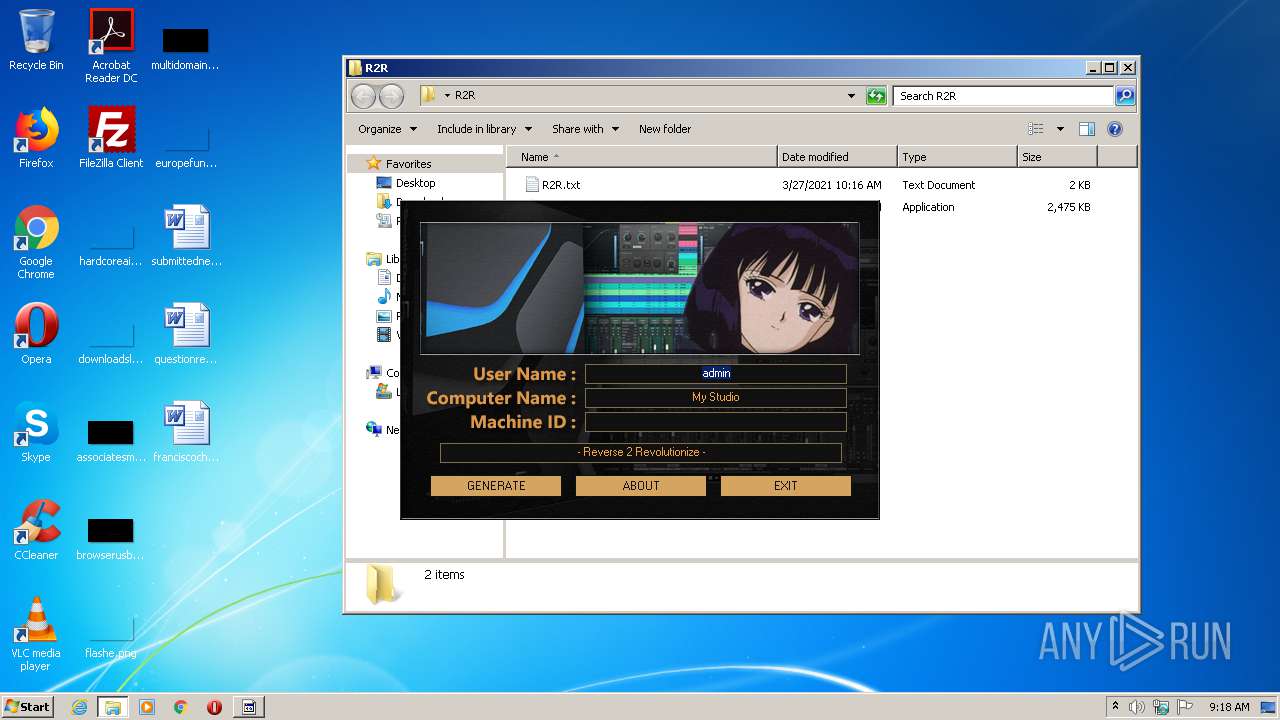Select the User Name input field
This screenshot has height=720, width=1280.
point(716,373)
